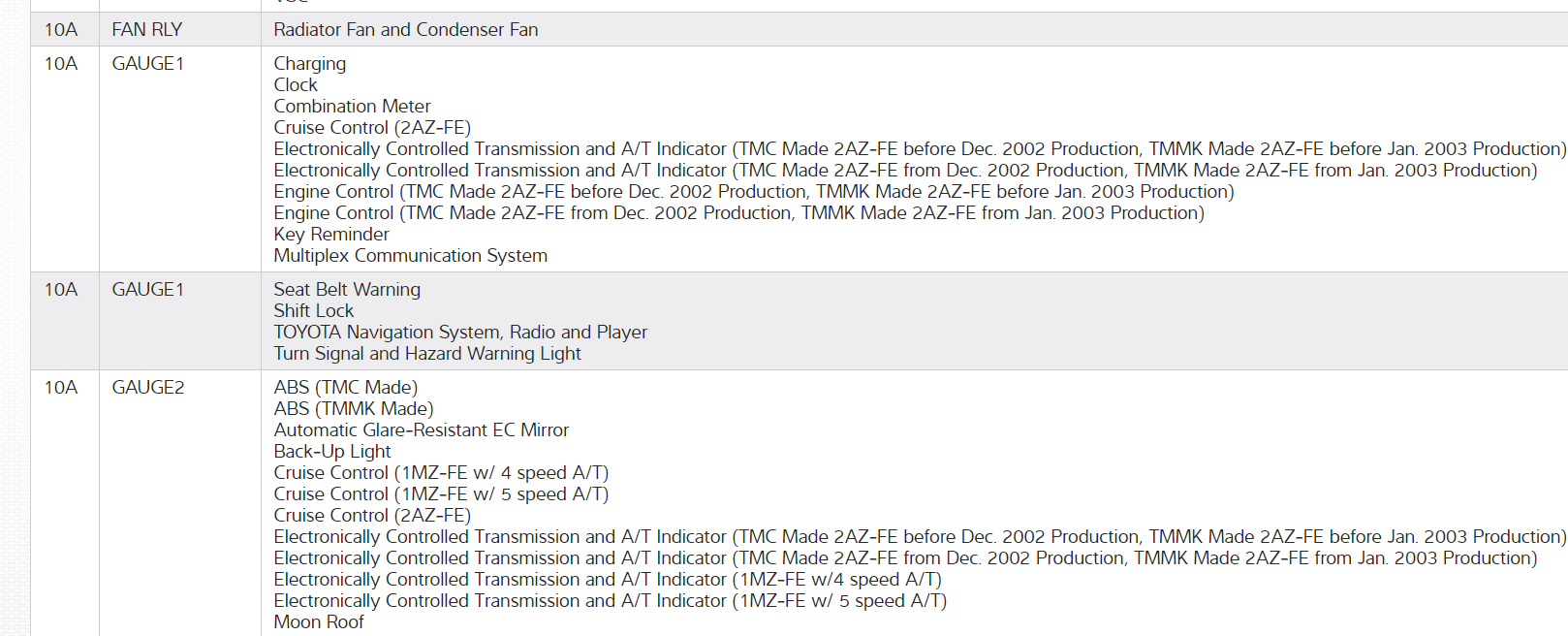
Task: Select the Shift Lock entry
Action: [x=313, y=311]
